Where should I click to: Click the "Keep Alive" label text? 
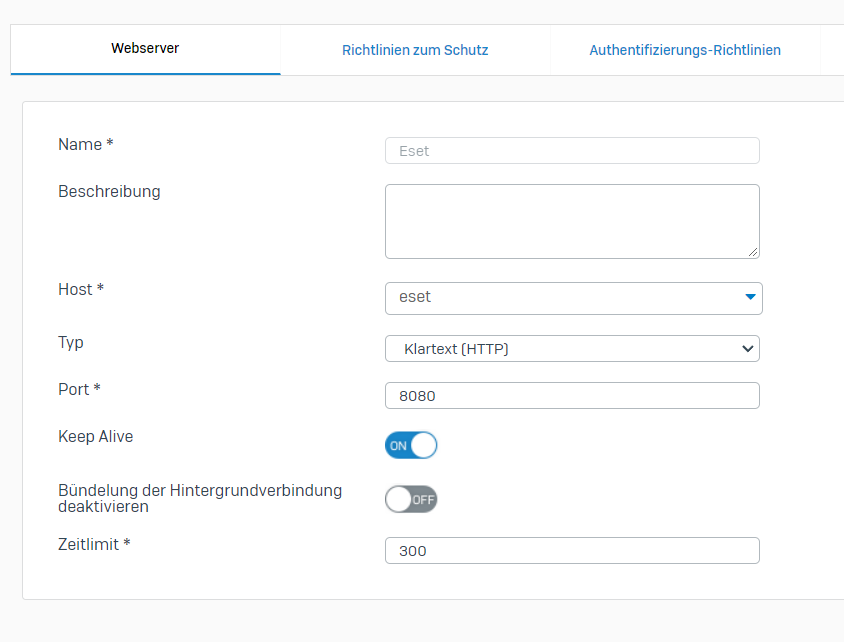point(96,437)
